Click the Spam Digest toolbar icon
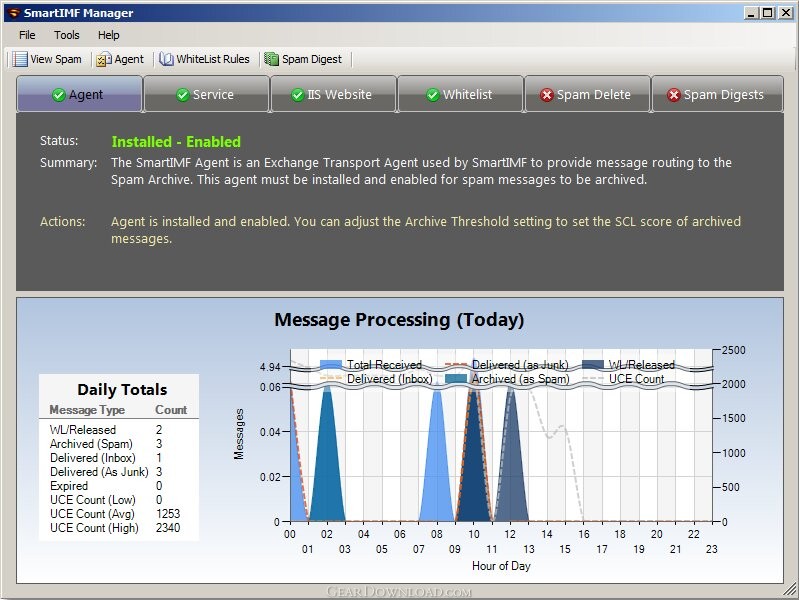The image size is (799, 600). (x=272, y=59)
